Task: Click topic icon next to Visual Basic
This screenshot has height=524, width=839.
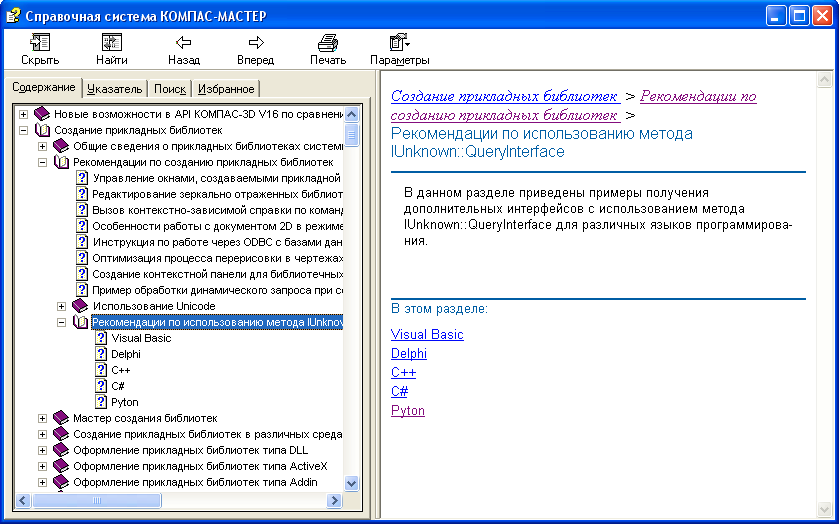Action: pos(101,338)
